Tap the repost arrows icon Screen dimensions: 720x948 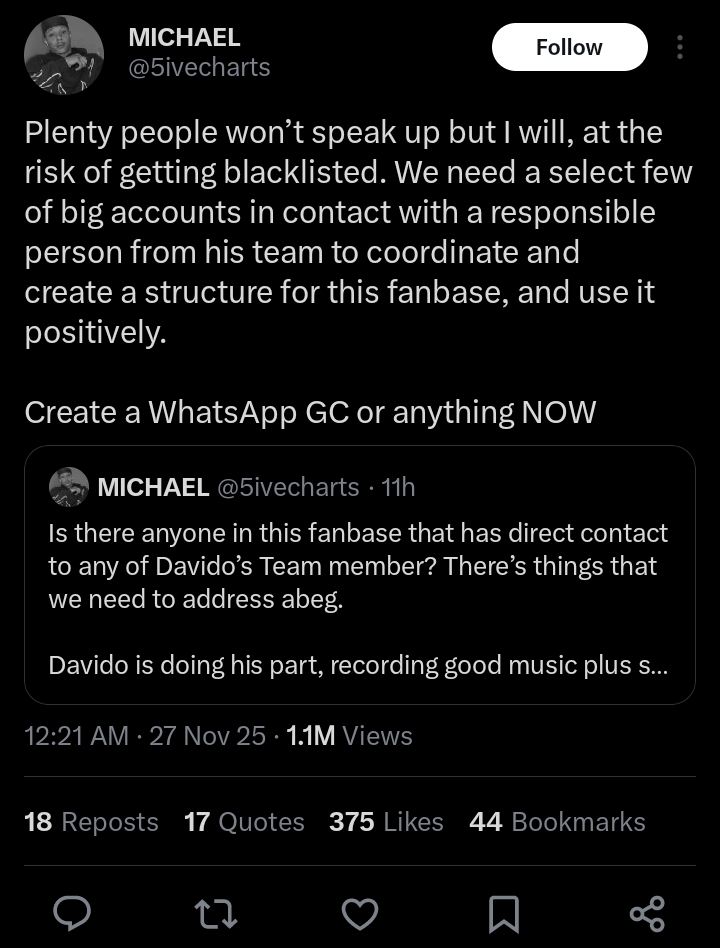(218, 911)
